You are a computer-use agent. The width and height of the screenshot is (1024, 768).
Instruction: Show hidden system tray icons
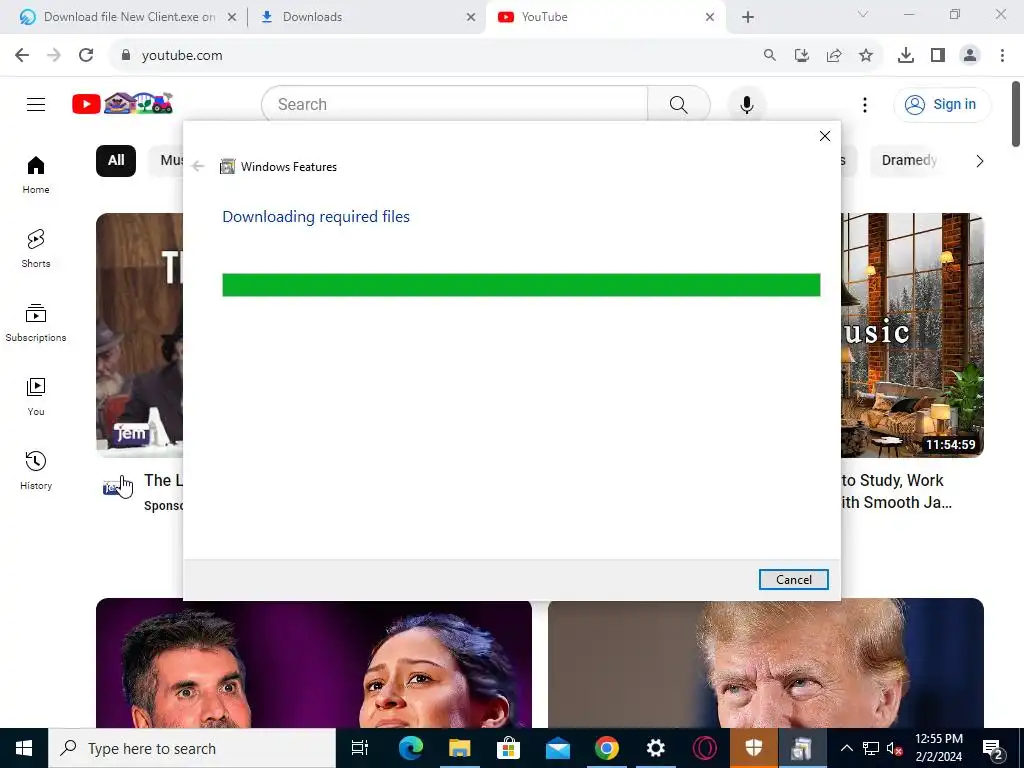click(846, 748)
